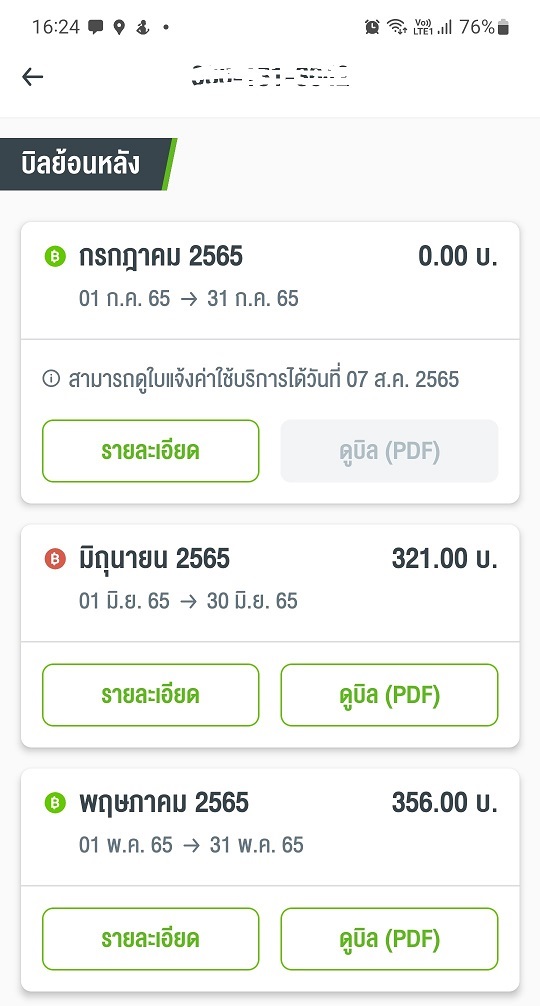This screenshot has height=1006, width=540.
Task: Tap the info icon beside bill notice
Action: coord(51,379)
